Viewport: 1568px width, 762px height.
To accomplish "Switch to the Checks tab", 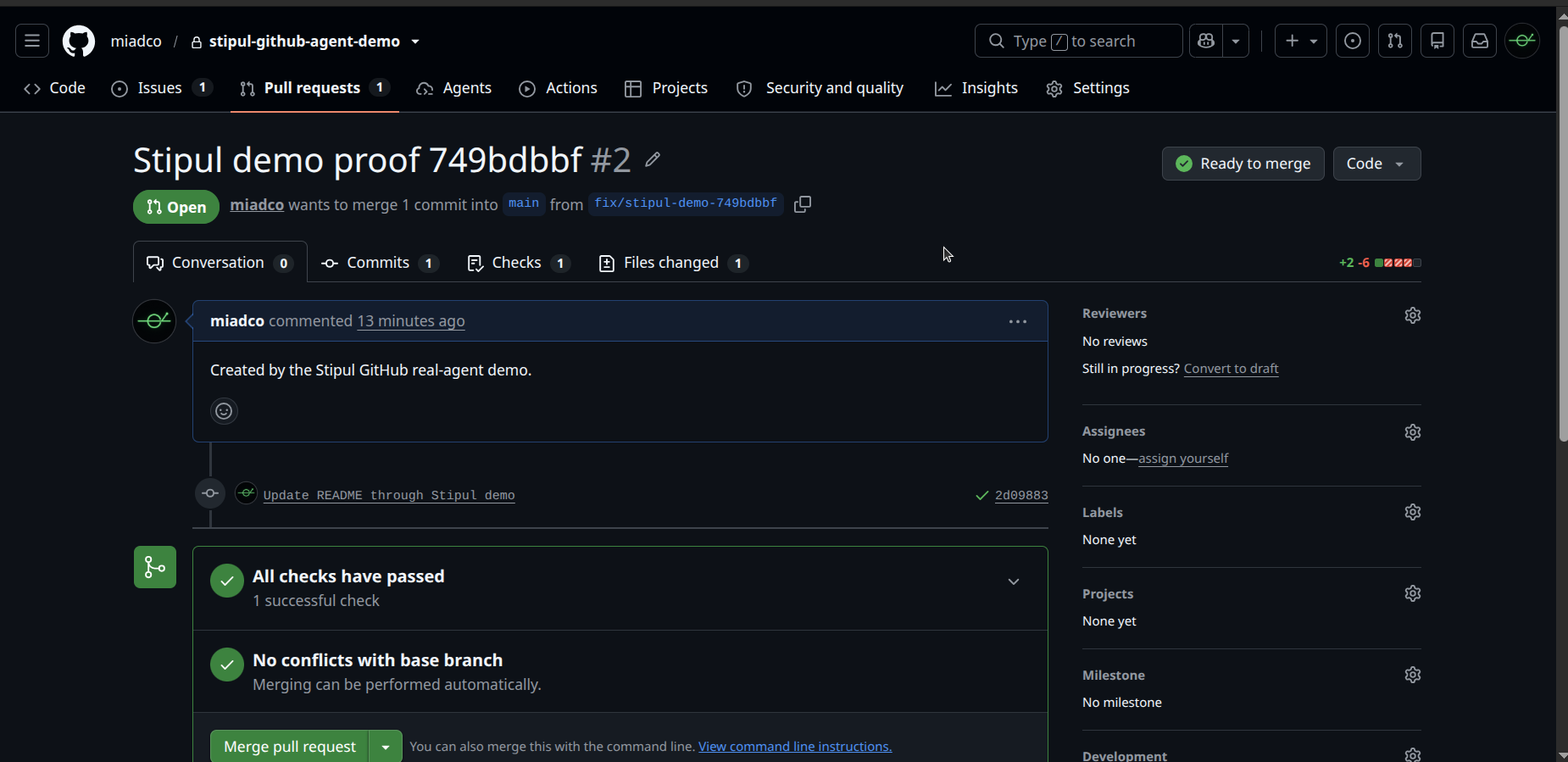I will (x=519, y=263).
